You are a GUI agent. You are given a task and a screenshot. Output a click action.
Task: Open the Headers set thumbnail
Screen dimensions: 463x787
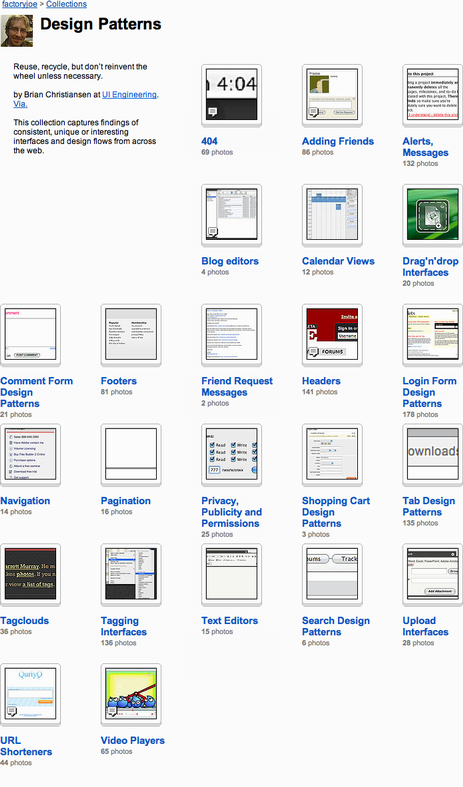[332, 335]
